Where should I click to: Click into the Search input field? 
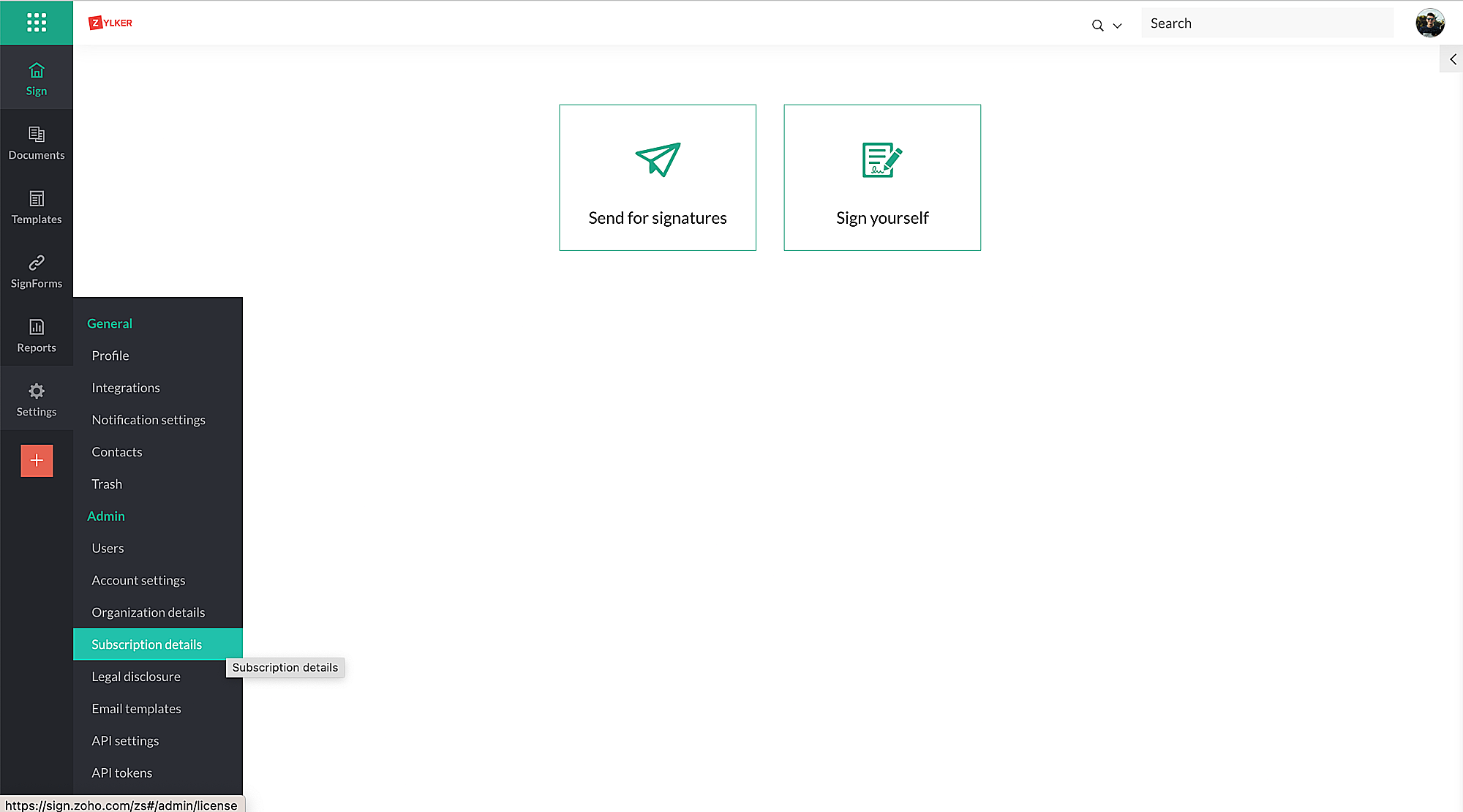tap(1267, 23)
